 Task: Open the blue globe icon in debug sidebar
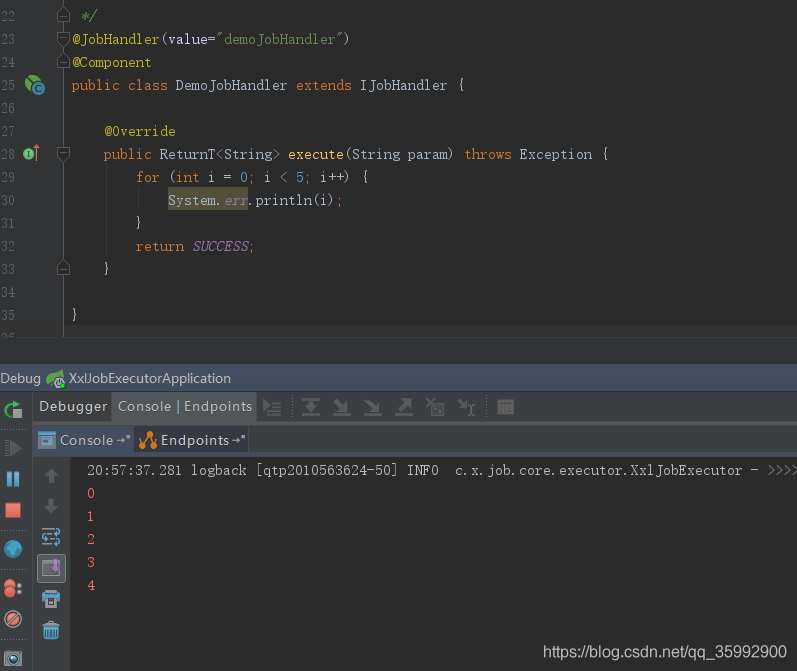click(x=13, y=549)
